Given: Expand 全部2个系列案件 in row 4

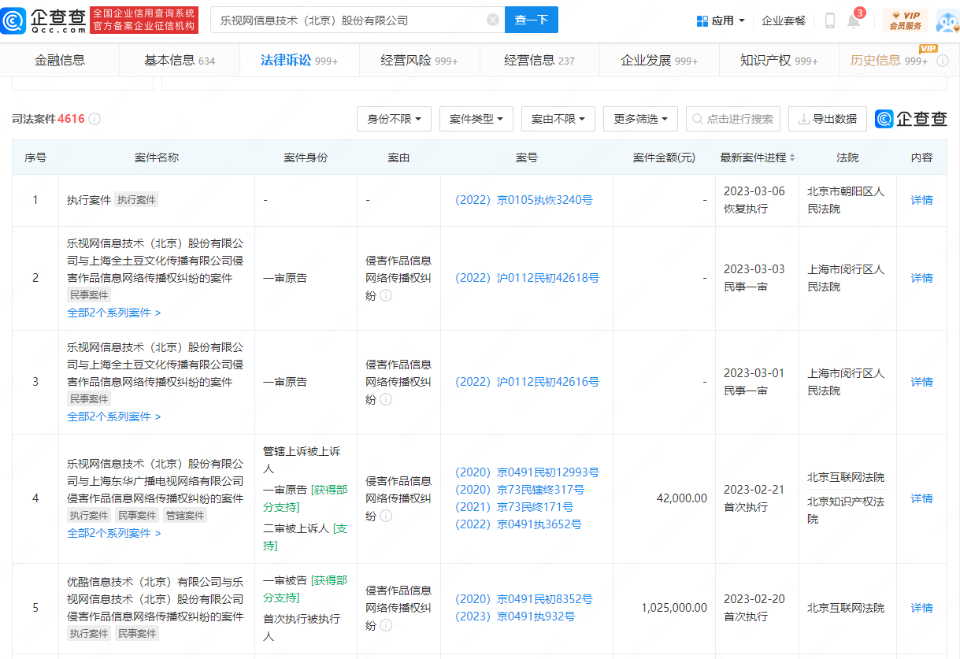Looking at the screenshot, I should (x=114, y=533).
